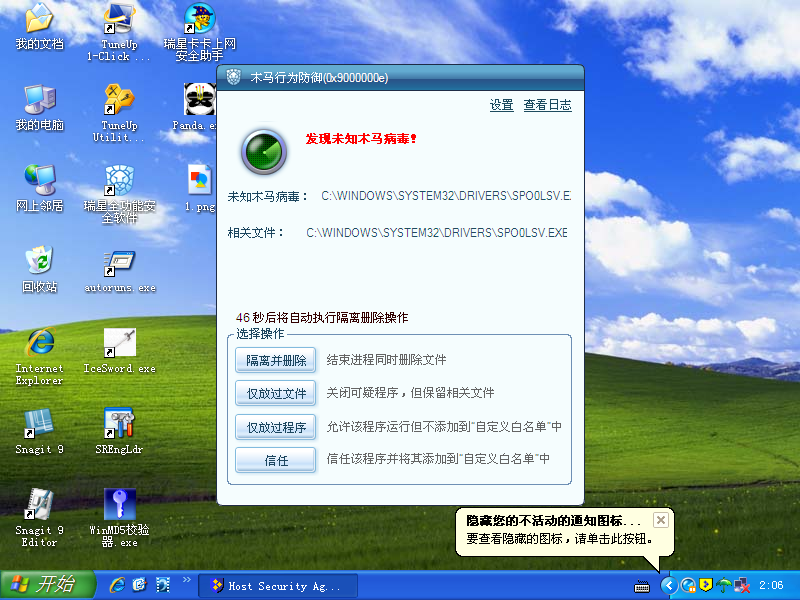Open the 设置 link
The height and width of the screenshot is (600, 800).
(x=502, y=105)
